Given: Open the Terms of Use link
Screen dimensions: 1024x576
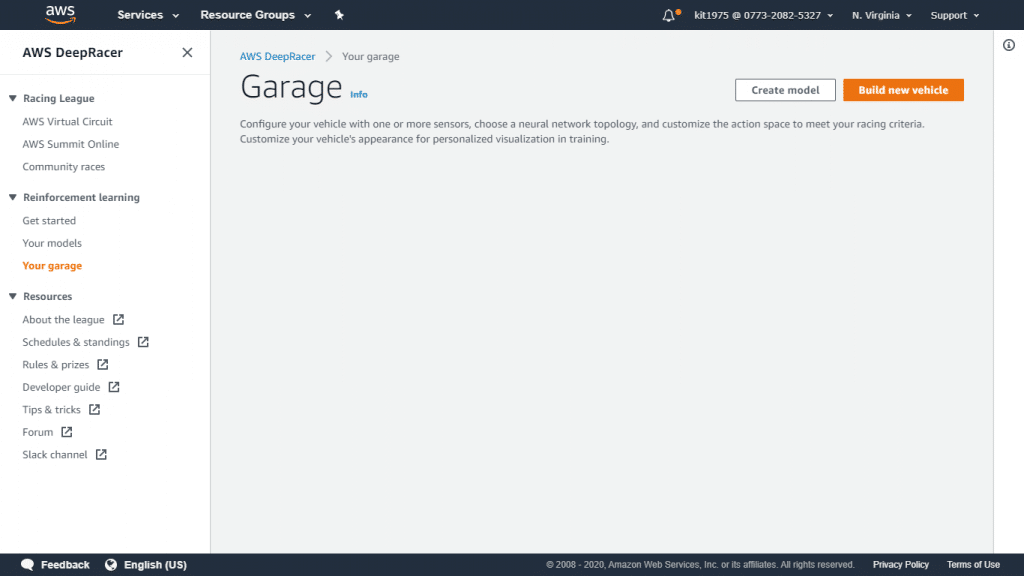Looking at the screenshot, I should (x=973, y=564).
